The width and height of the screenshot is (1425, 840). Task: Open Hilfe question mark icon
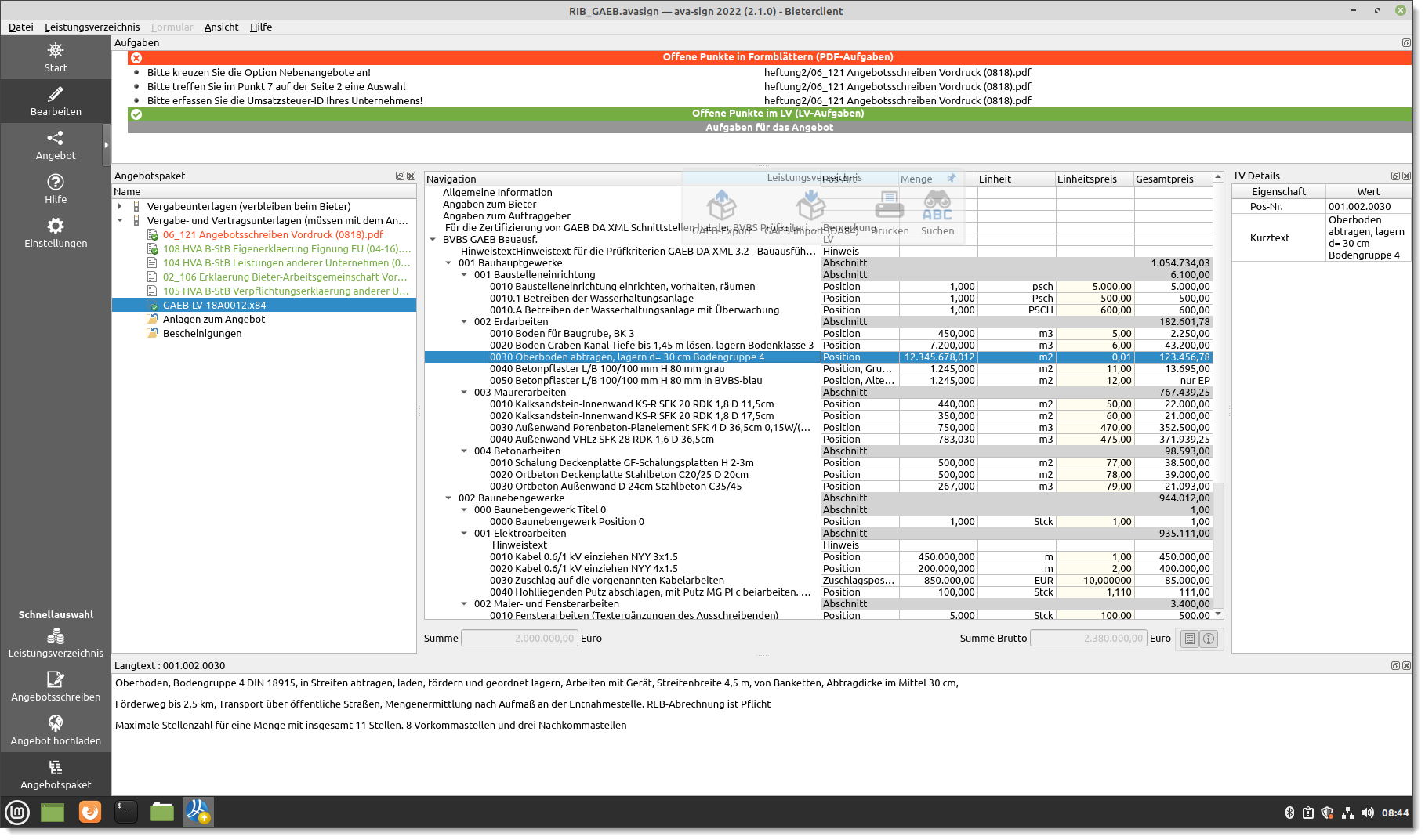56,183
